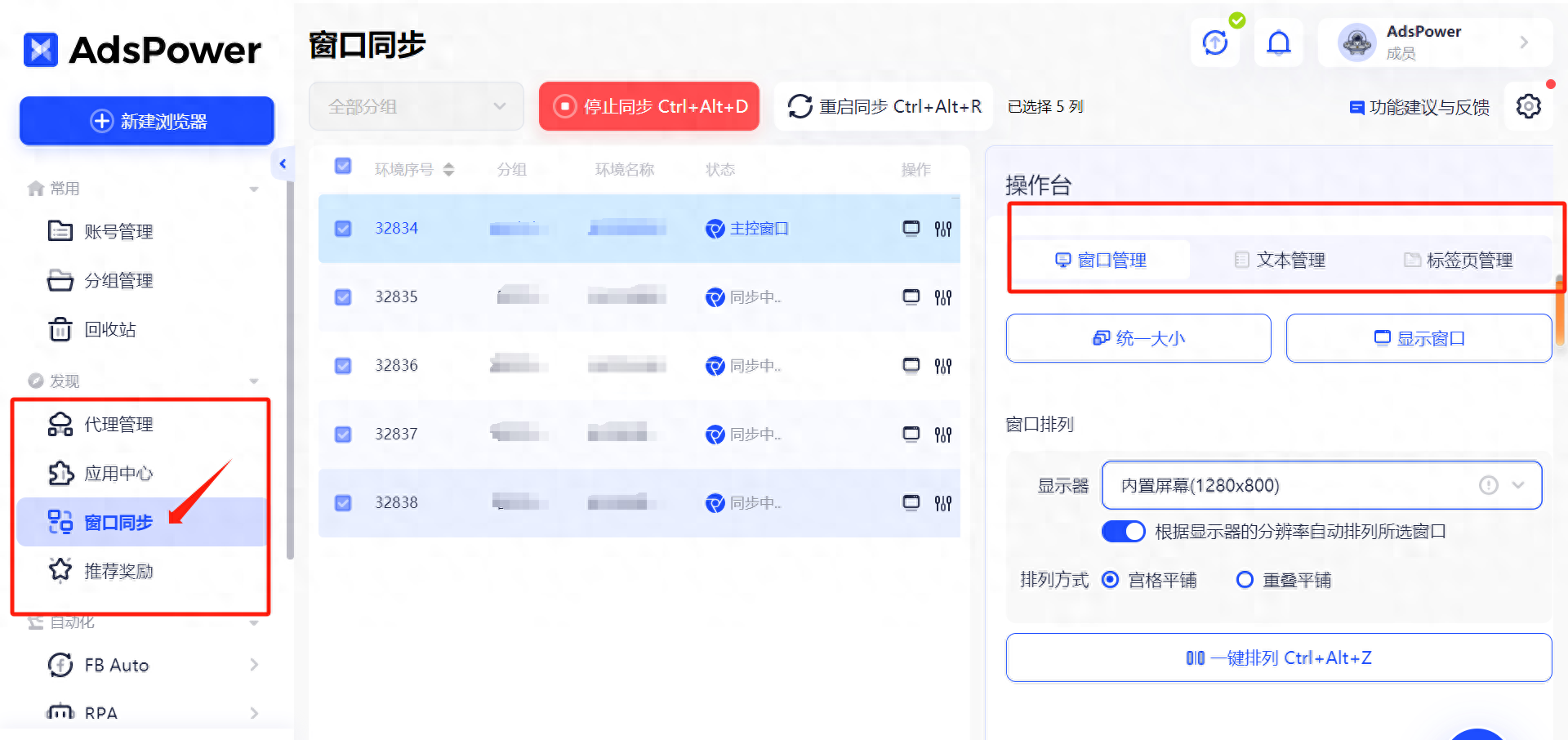This screenshot has height=740, width=1568.
Task: Select the 回收站 trash icon in sidebar
Action: click(60, 330)
